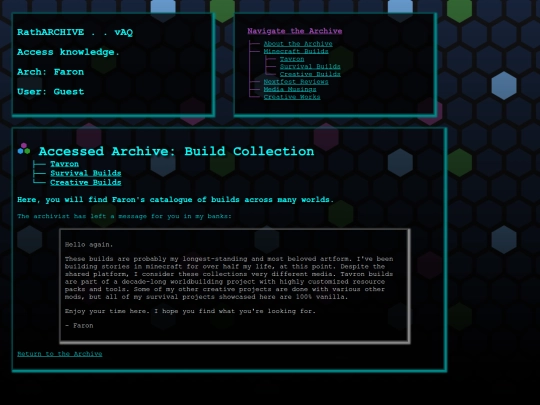Click the 'User: Guest' line
Image resolution: width=540 pixels, height=405 pixels.
50,92
